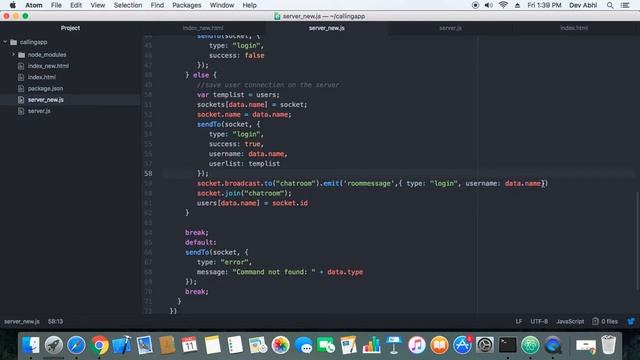Open index_new.html in the tree view
This screenshot has width=640, height=360.
(48, 66)
